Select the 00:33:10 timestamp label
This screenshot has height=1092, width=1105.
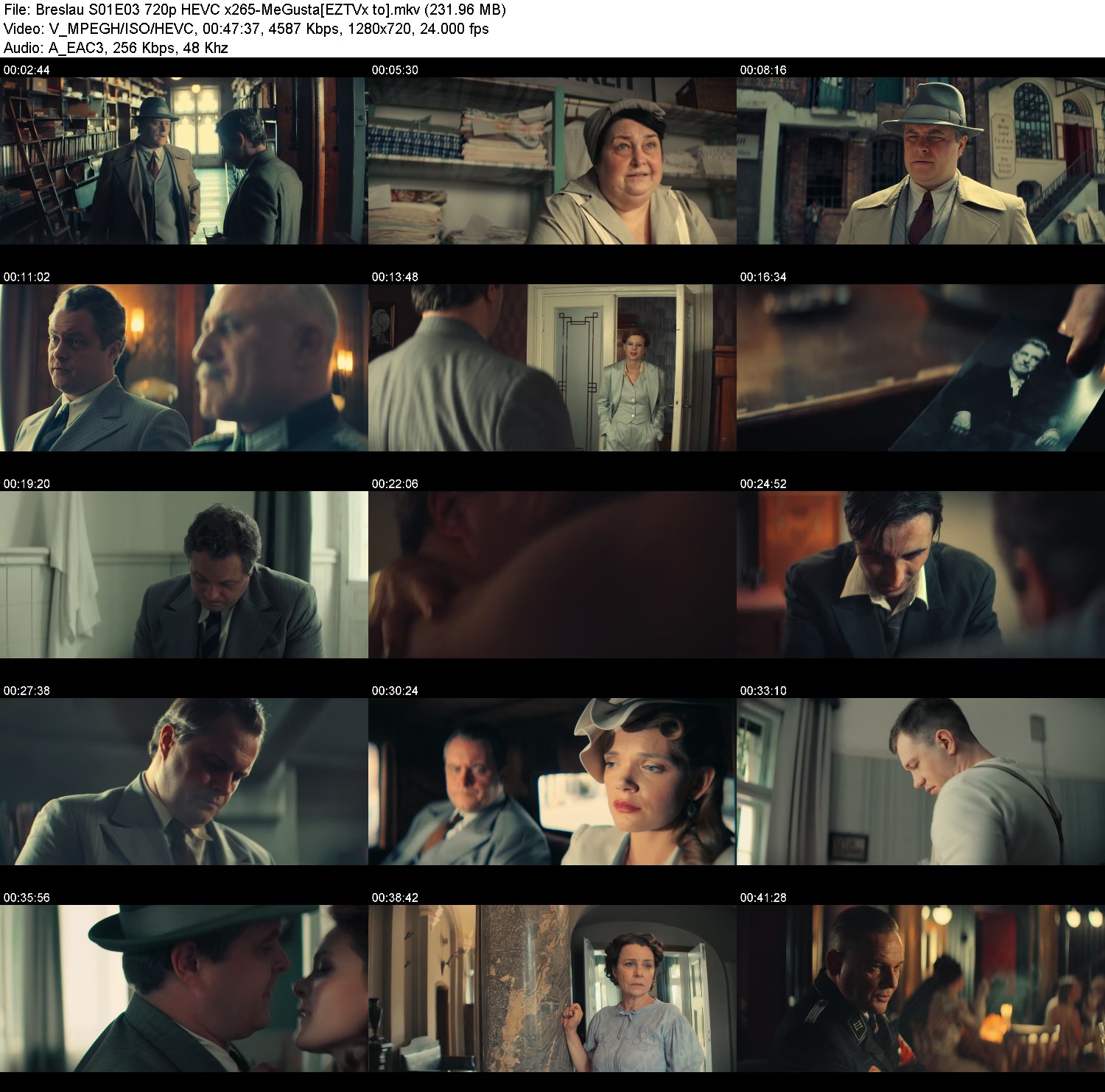tap(763, 691)
